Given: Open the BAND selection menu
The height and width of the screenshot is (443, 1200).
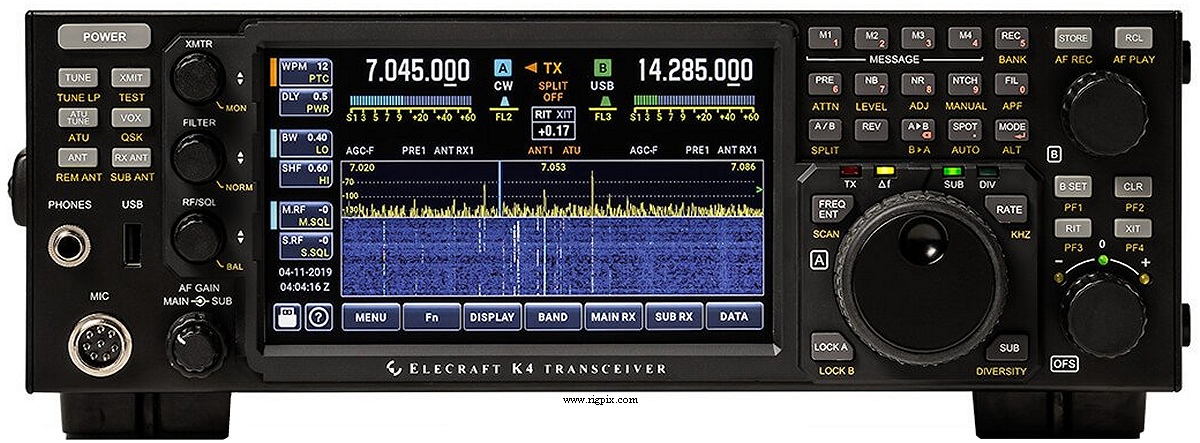Looking at the screenshot, I should 552,317.
